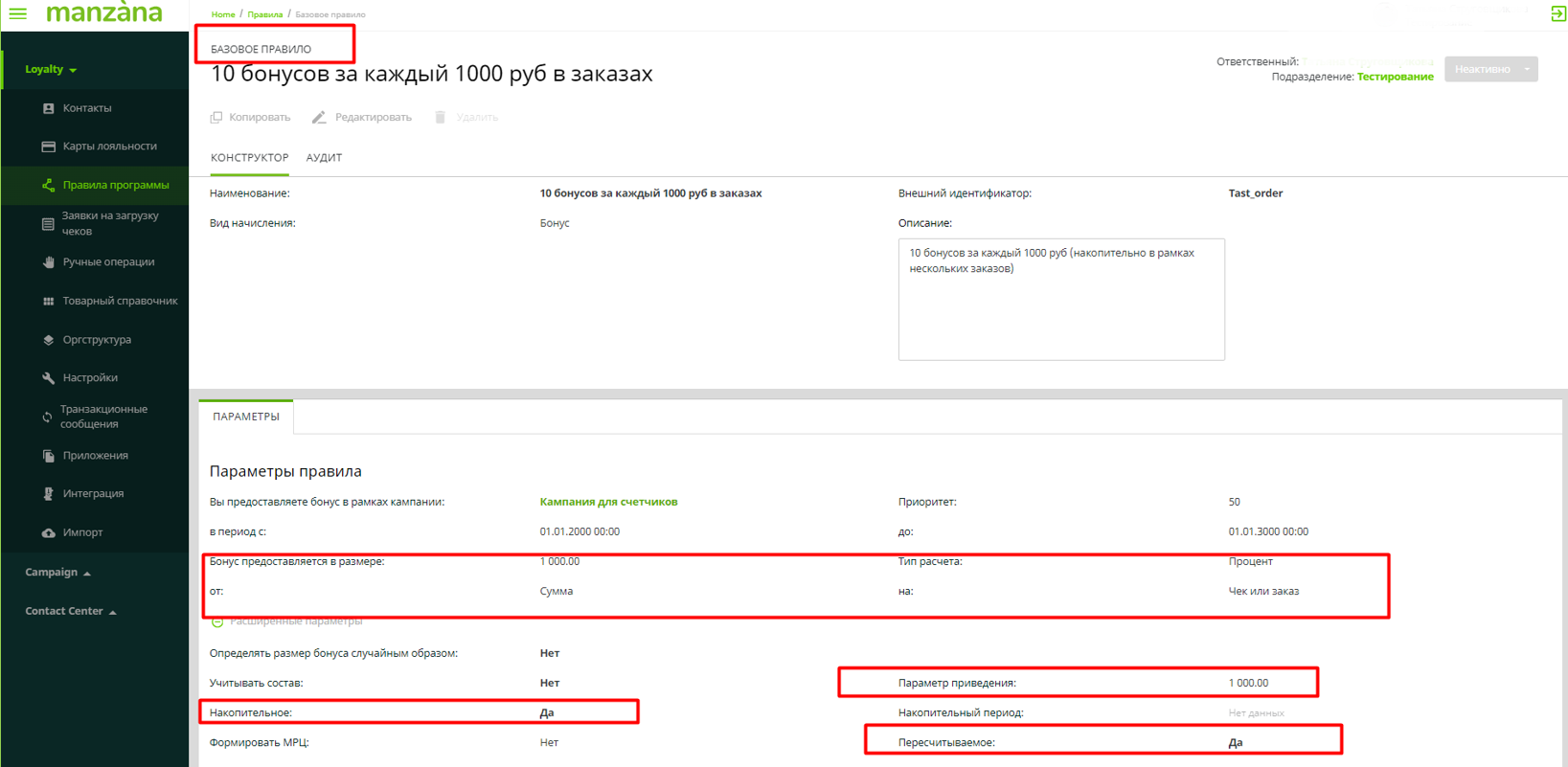
Task: Open the Неактивно status dropdown
Action: point(1527,69)
